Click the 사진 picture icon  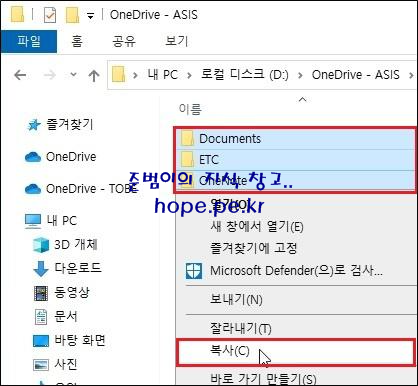pos(41,365)
